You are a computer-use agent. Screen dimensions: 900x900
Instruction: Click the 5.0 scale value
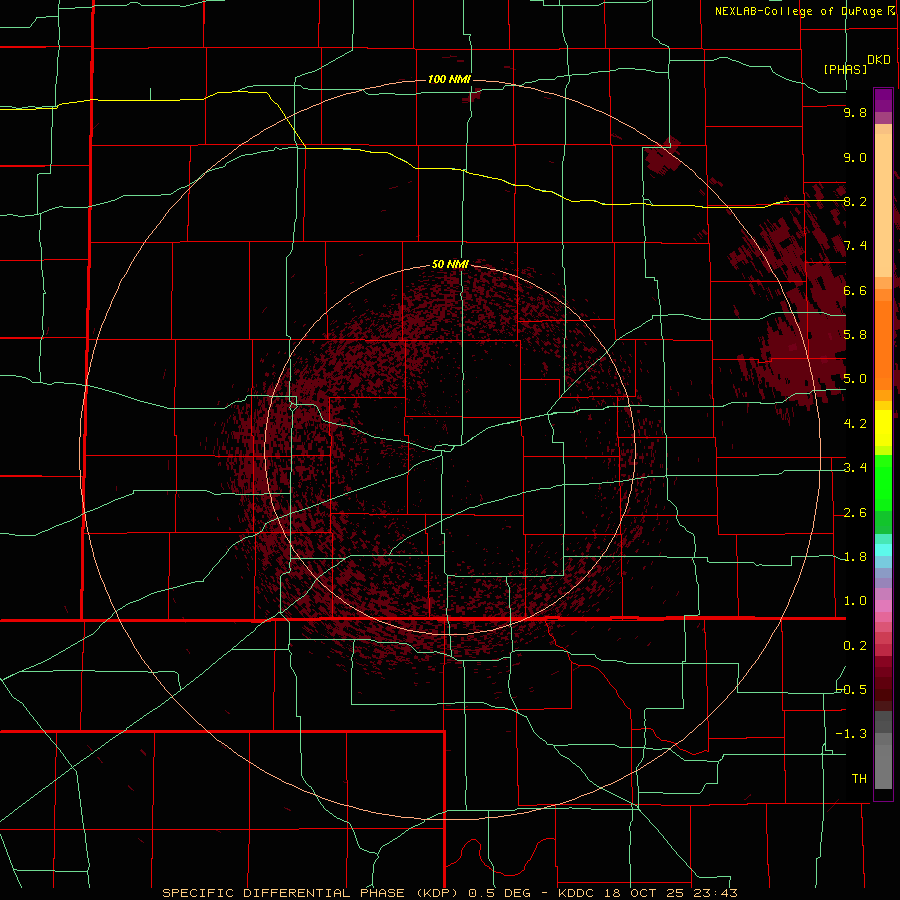(x=855, y=379)
